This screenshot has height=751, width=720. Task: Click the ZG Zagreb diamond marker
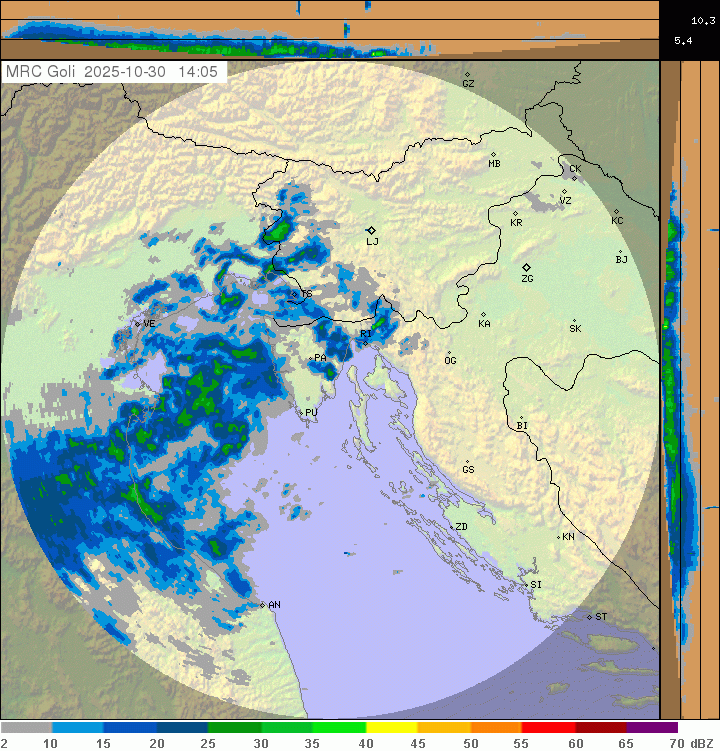[x=527, y=268]
